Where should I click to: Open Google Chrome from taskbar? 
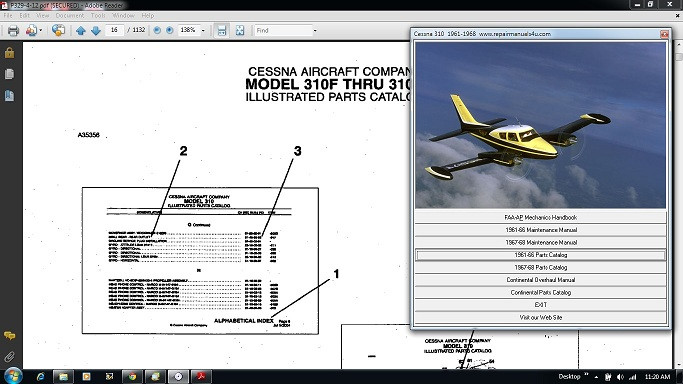coord(132,376)
